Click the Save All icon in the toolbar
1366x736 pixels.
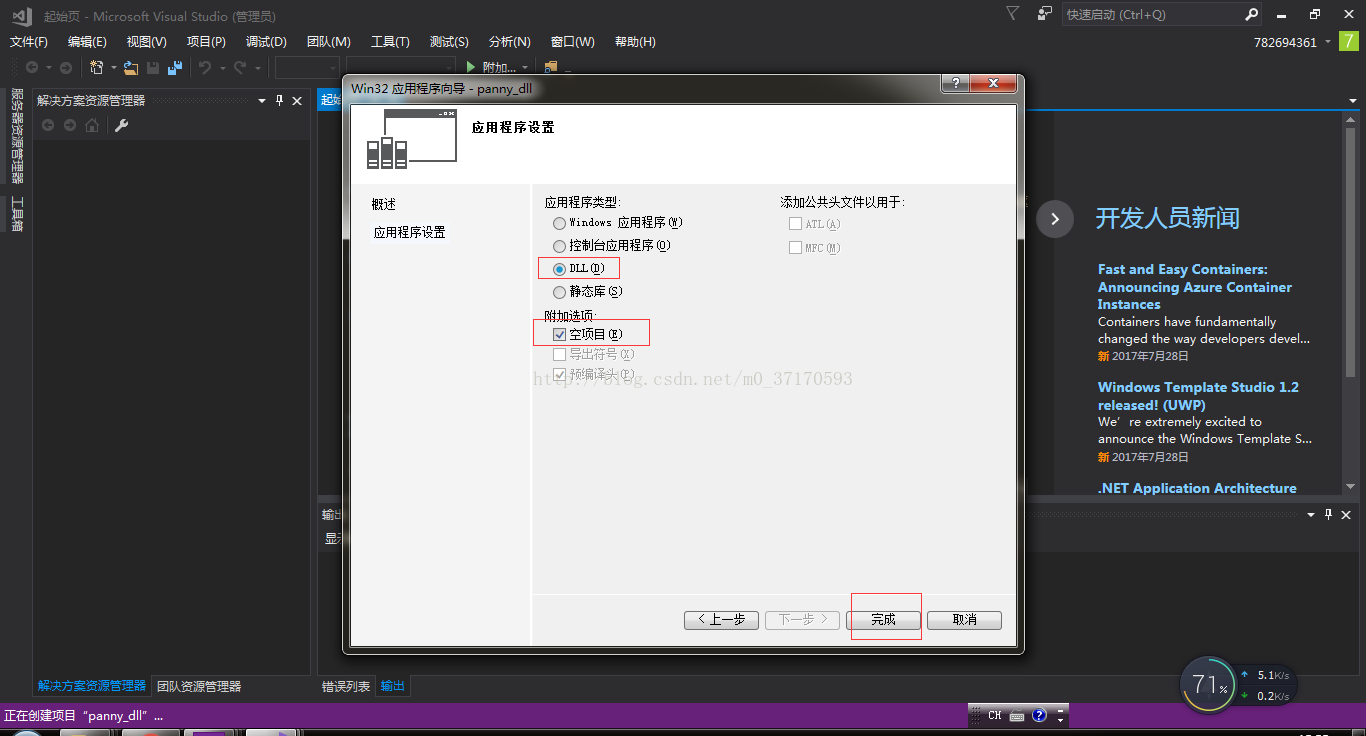175,67
